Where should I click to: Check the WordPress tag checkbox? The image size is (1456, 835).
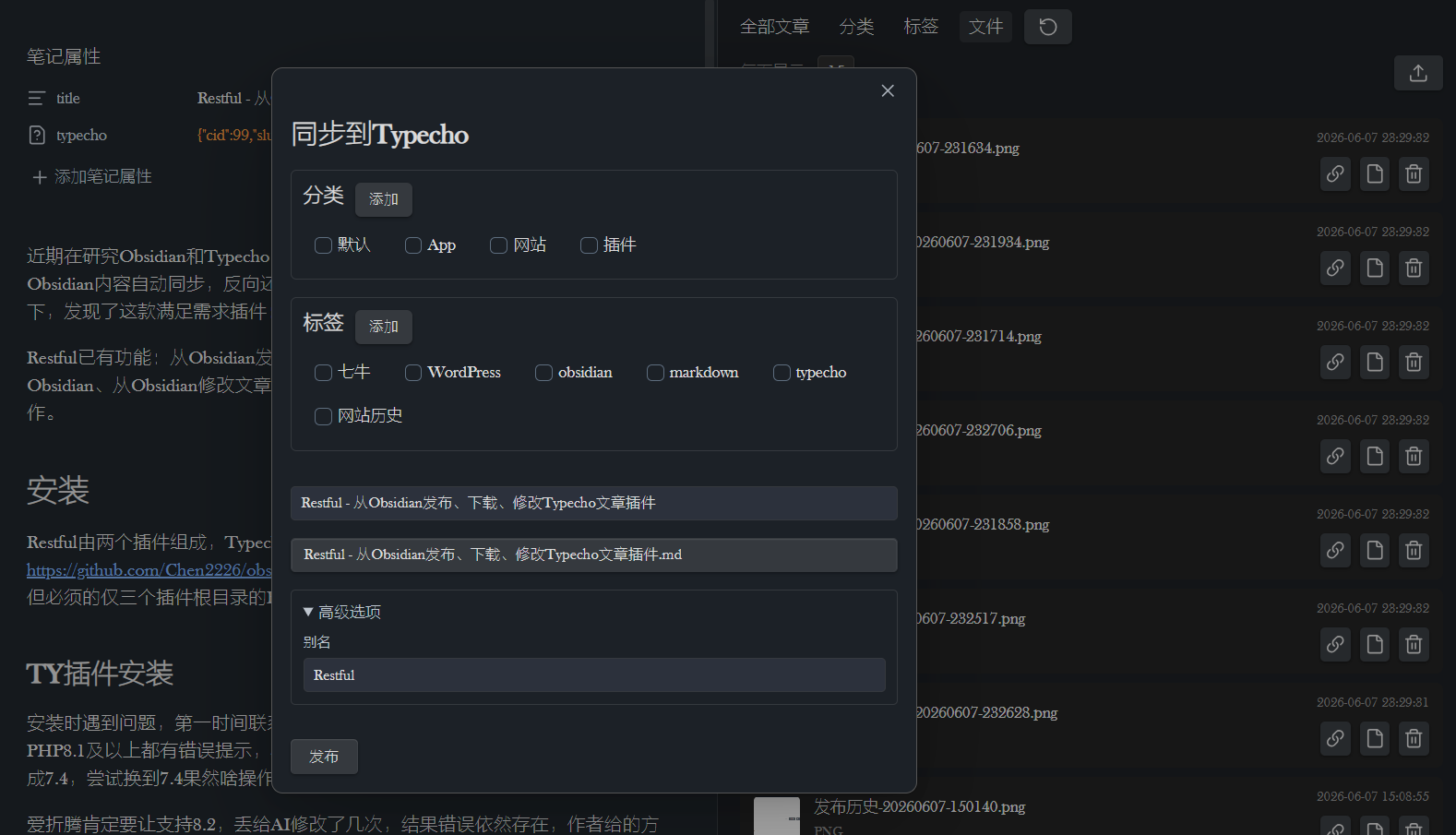413,373
